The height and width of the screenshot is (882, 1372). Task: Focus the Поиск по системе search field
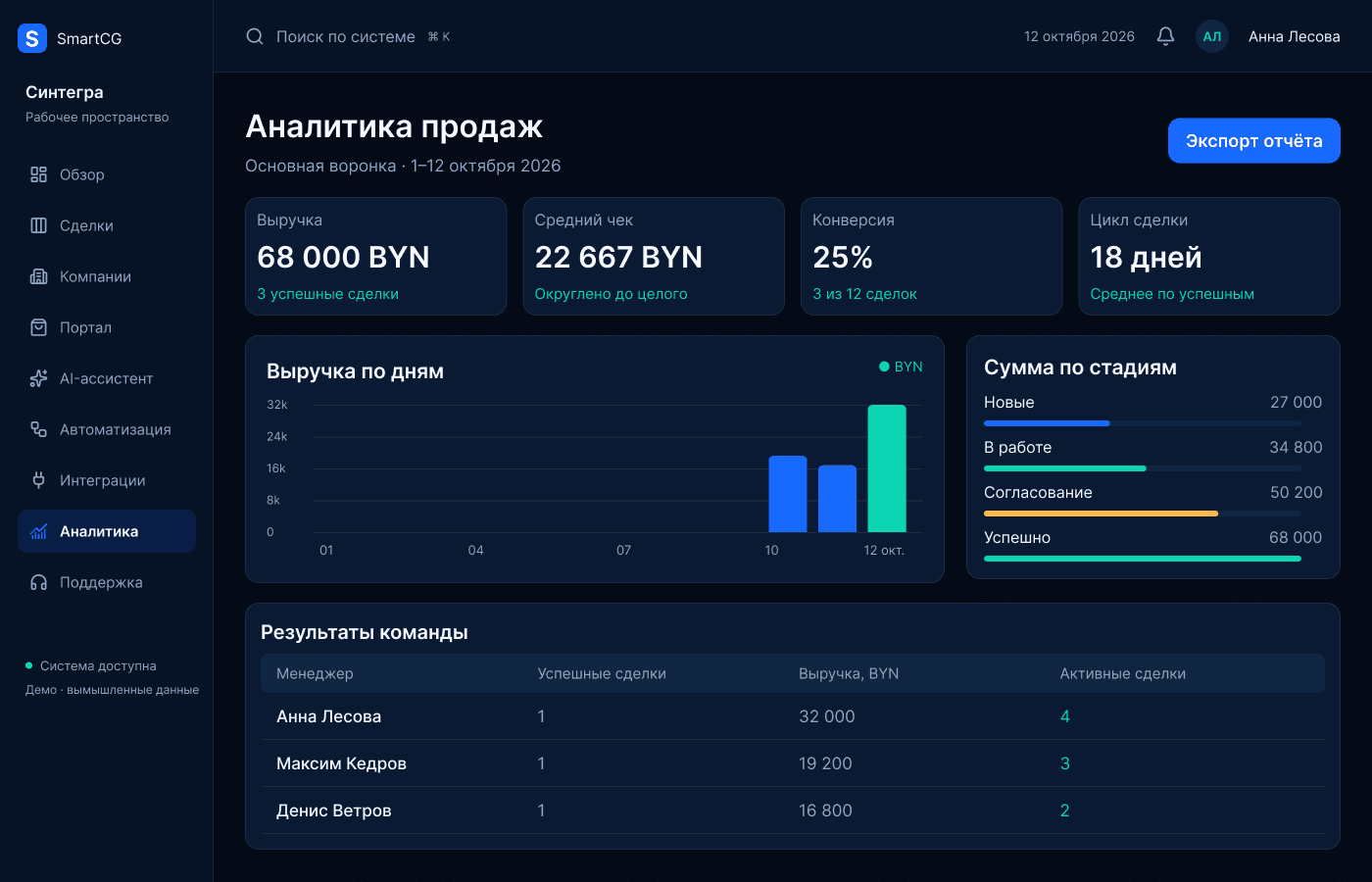coord(346,36)
